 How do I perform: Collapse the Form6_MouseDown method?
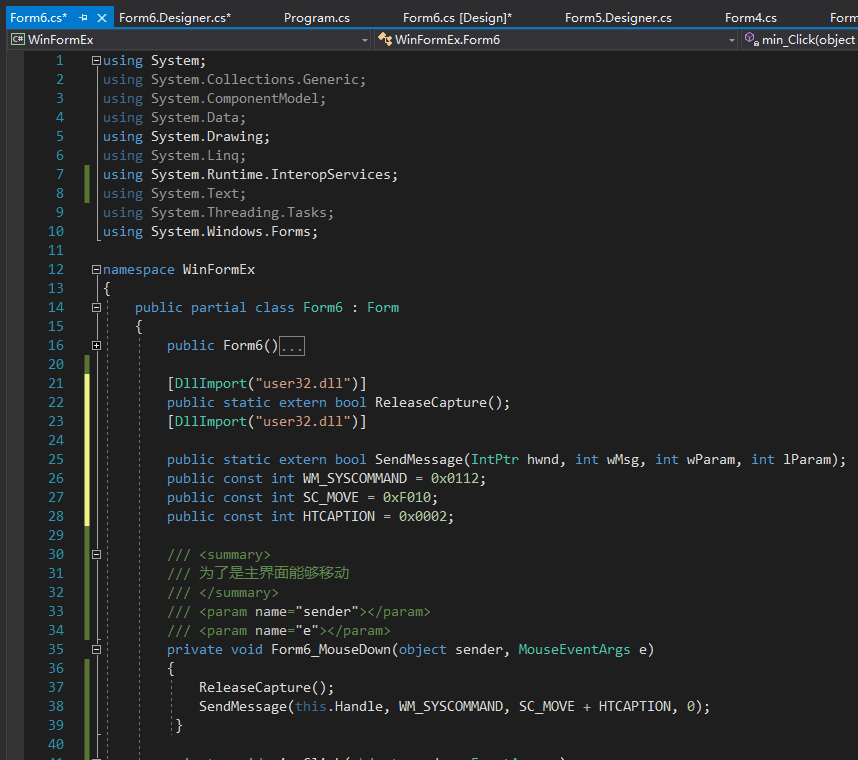[x=96, y=649]
